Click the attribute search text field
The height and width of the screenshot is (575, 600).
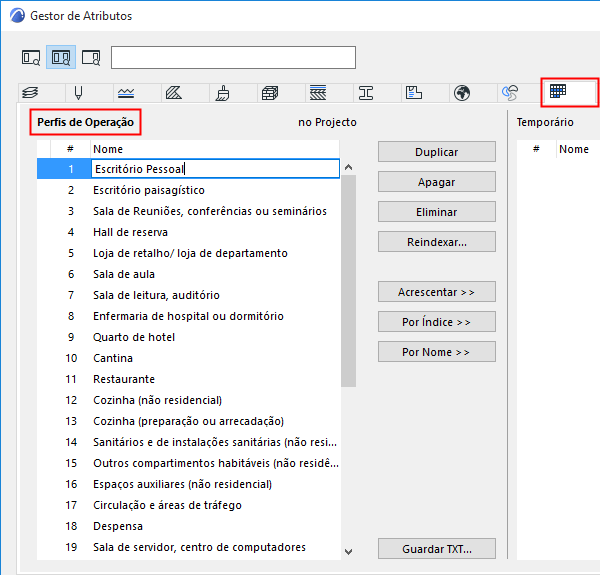[233, 57]
